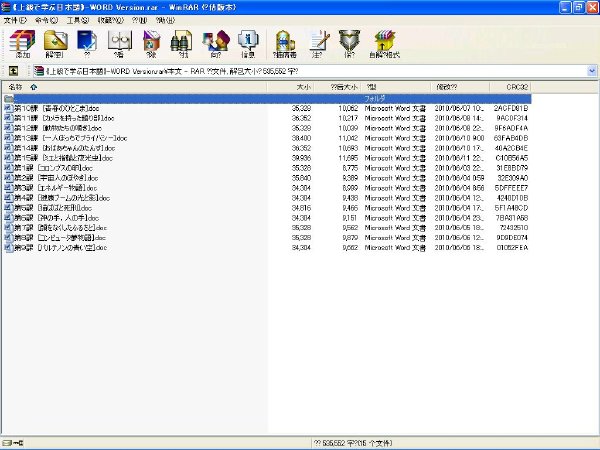Select file 第1課 [コロンブスの卵].doc
Viewport: 600px width, 450px height.
pos(267,168)
